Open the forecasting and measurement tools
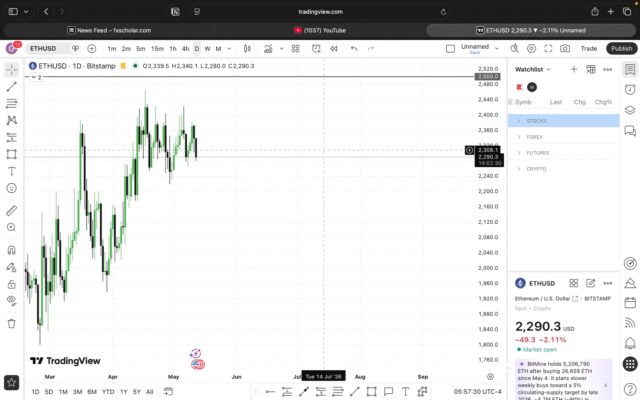Image resolution: width=640 pixels, height=400 pixels. [11, 137]
